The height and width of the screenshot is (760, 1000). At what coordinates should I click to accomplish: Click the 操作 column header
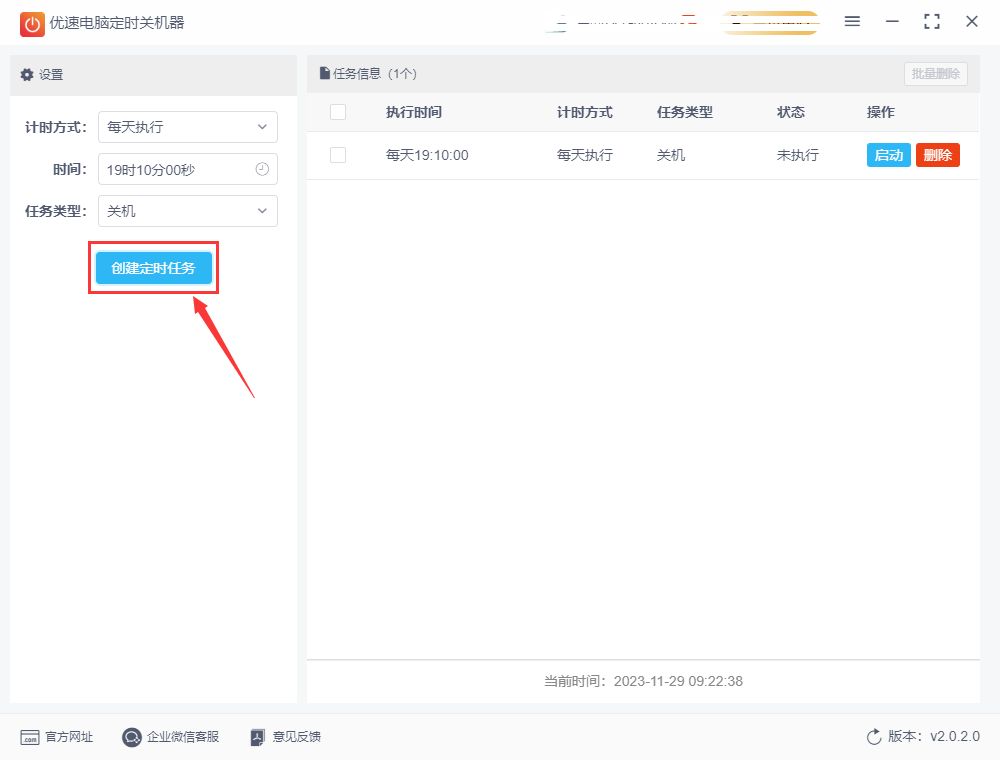(x=881, y=112)
